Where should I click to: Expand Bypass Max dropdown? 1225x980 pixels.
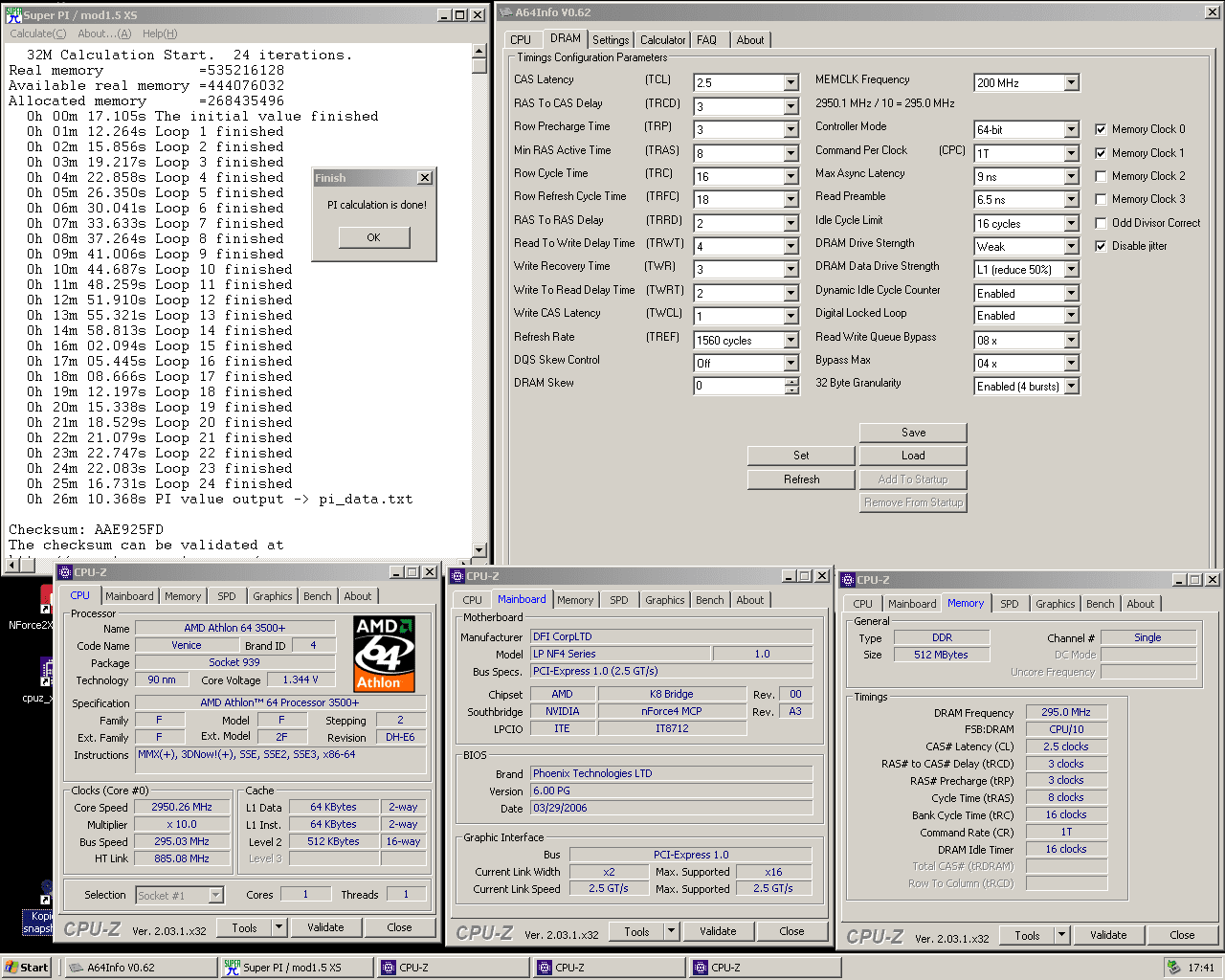pos(1071,363)
